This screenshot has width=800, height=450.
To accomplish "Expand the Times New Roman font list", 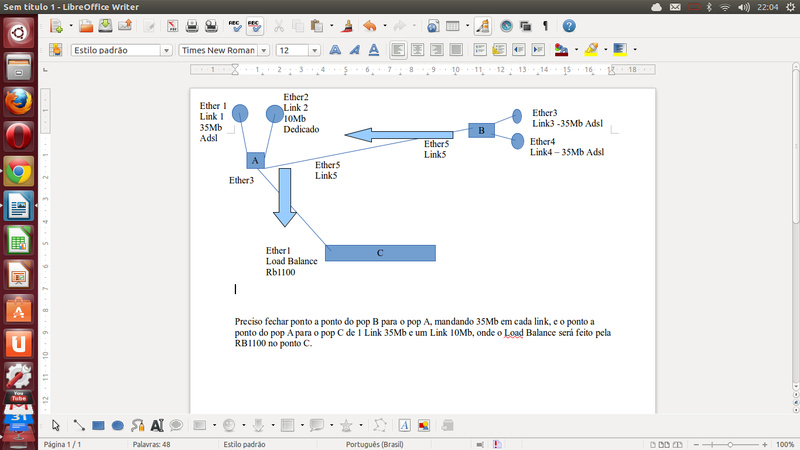I will pos(264,50).
